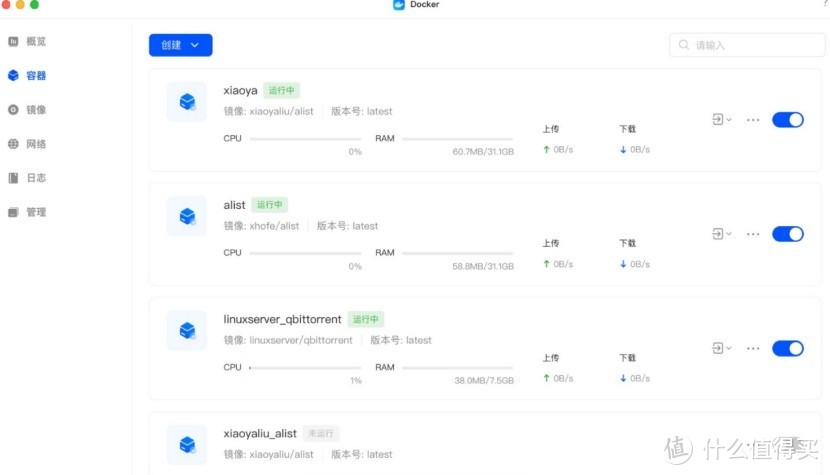The width and height of the screenshot is (830, 475).
Task: Select the 镜像: xhofe/alist text
Action: point(261,226)
